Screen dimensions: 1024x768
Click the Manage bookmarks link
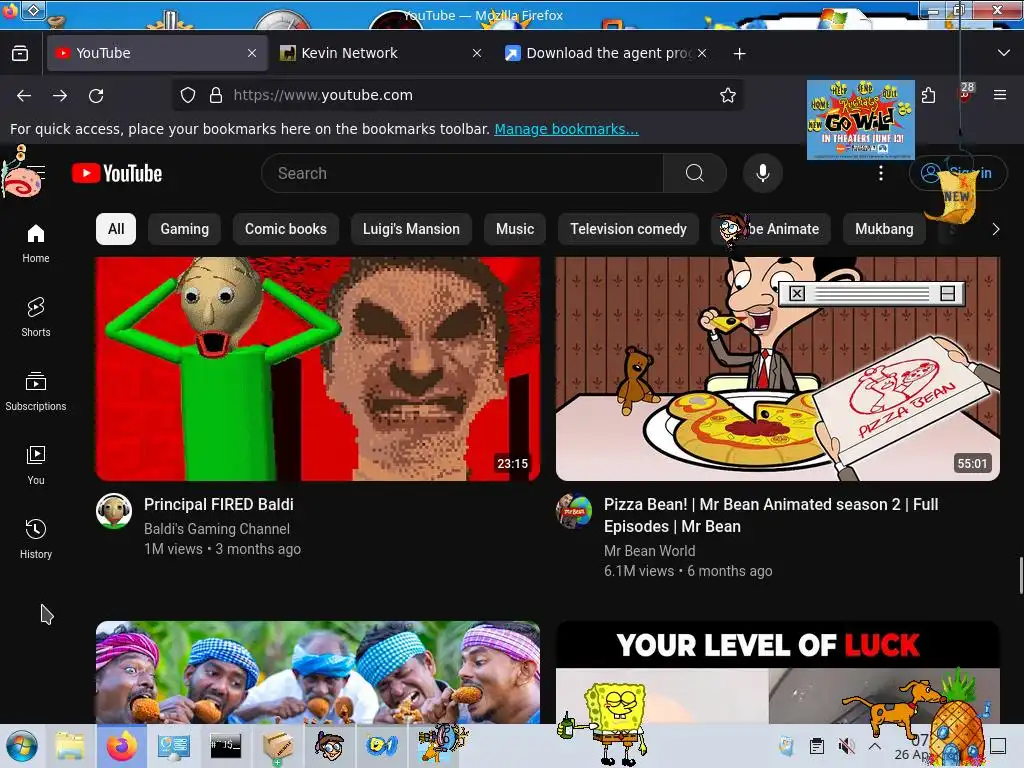[566, 129]
